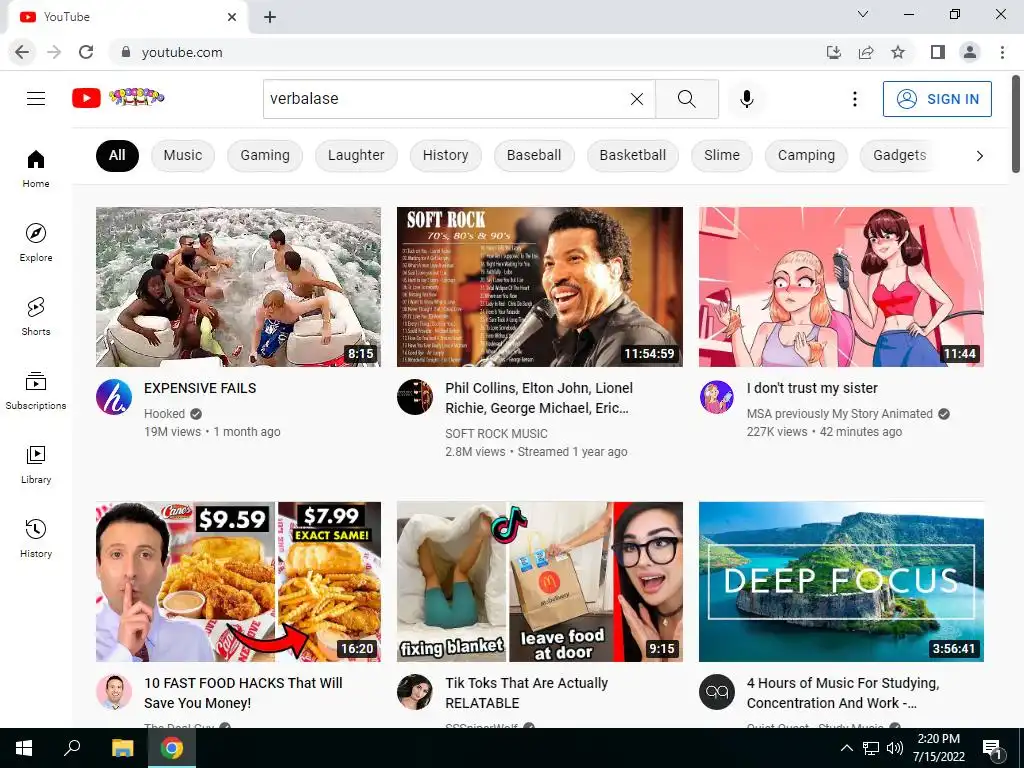1024x768 pixels.
Task: Select the History filter chip
Action: [445, 155]
